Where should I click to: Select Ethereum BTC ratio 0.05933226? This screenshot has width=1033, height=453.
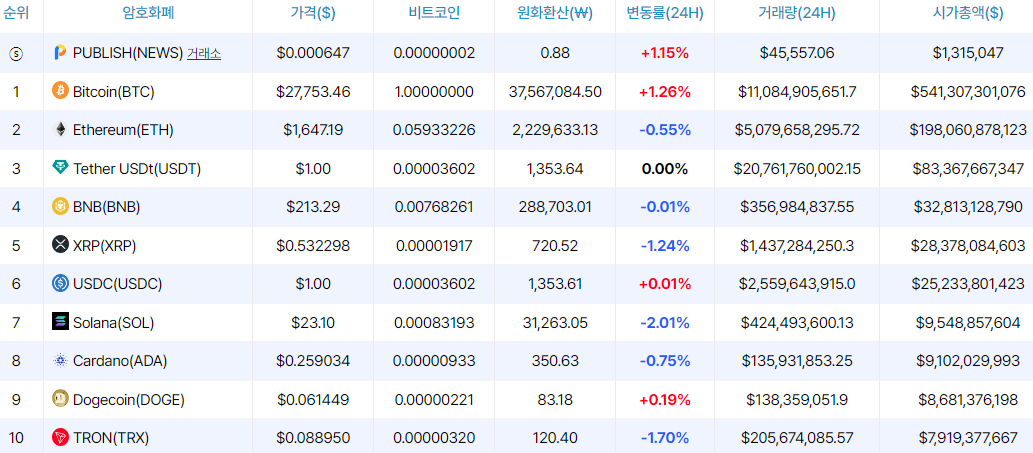pos(433,130)
